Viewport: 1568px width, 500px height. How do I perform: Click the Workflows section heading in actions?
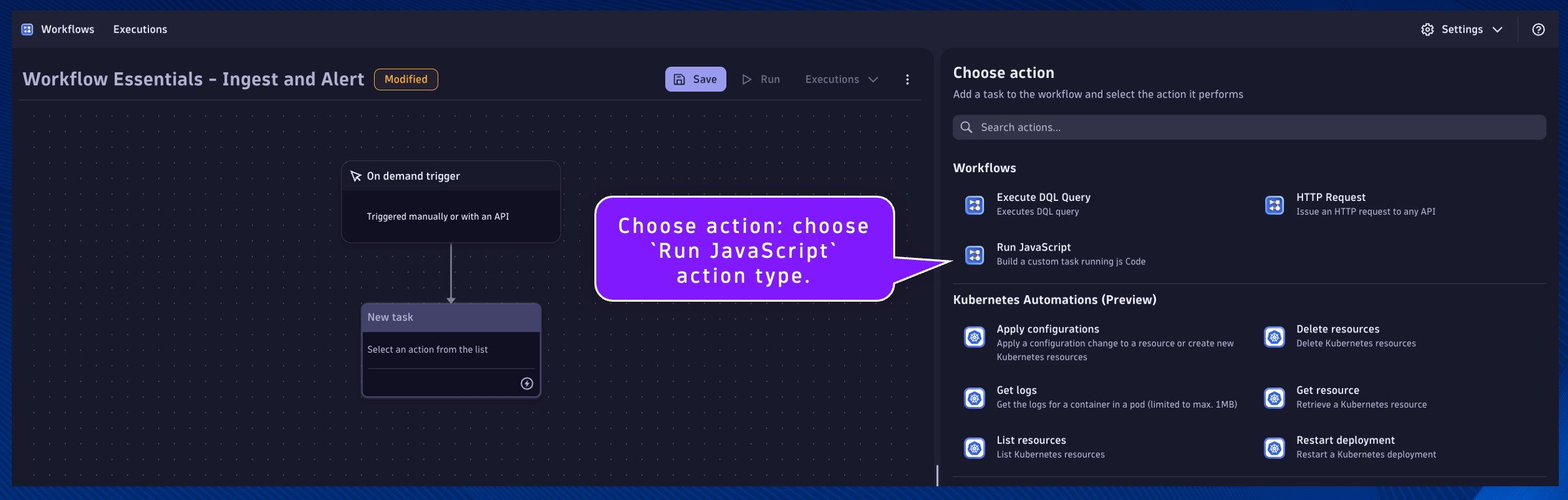coord(984,168)
